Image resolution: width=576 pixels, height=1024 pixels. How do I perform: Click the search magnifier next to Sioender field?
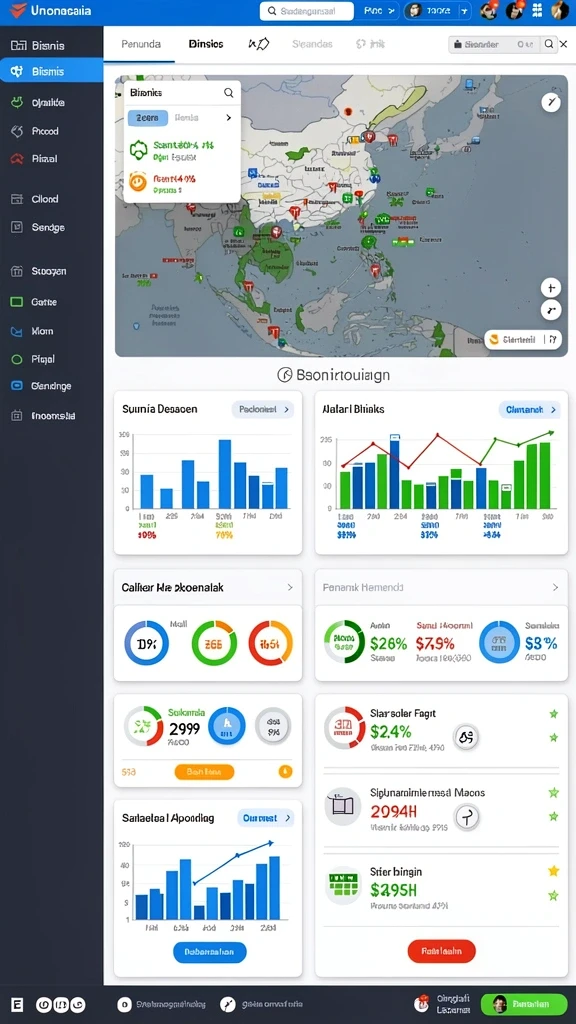click(549, 44)
